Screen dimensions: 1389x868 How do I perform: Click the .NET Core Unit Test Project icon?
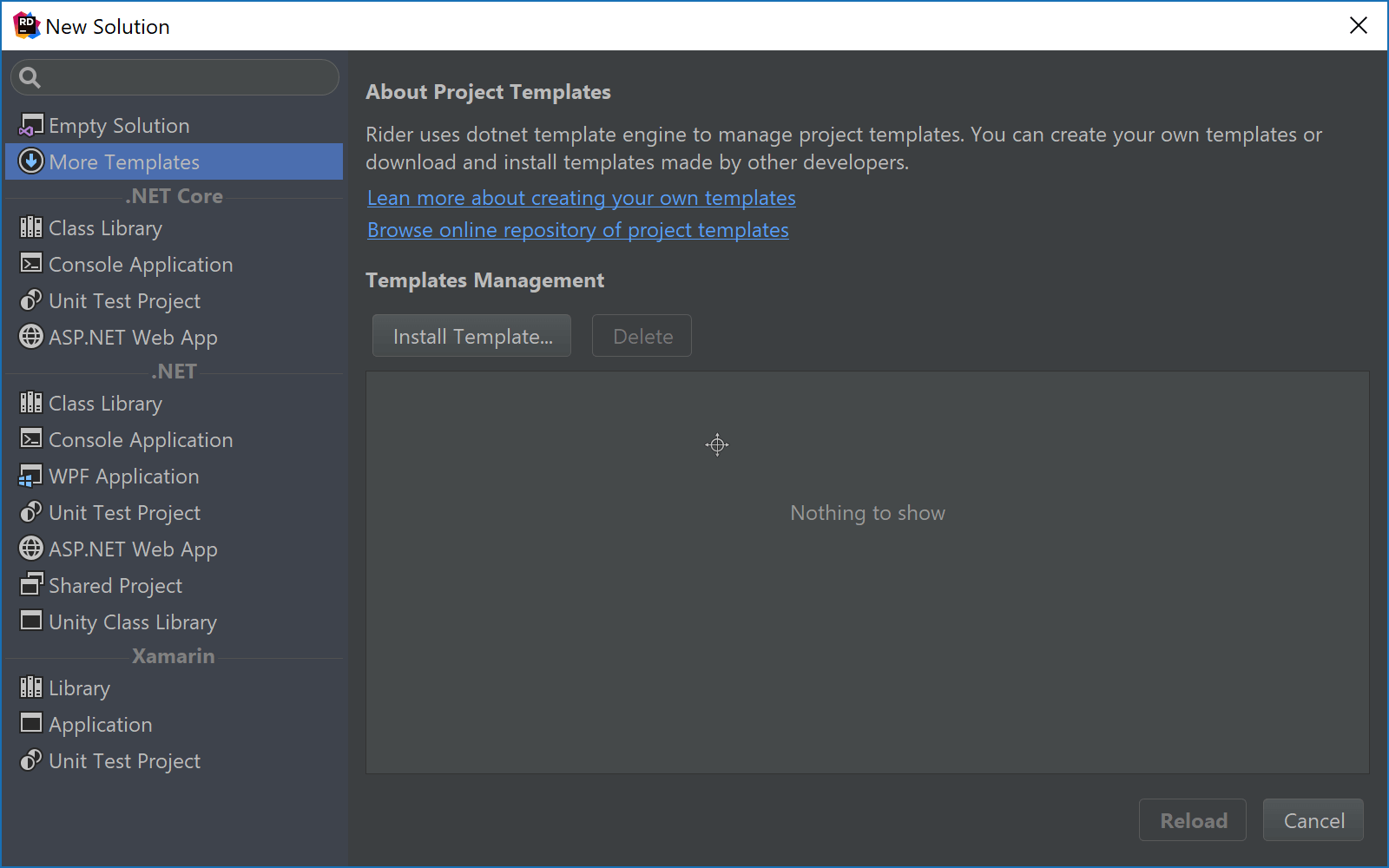coord(31,300)
